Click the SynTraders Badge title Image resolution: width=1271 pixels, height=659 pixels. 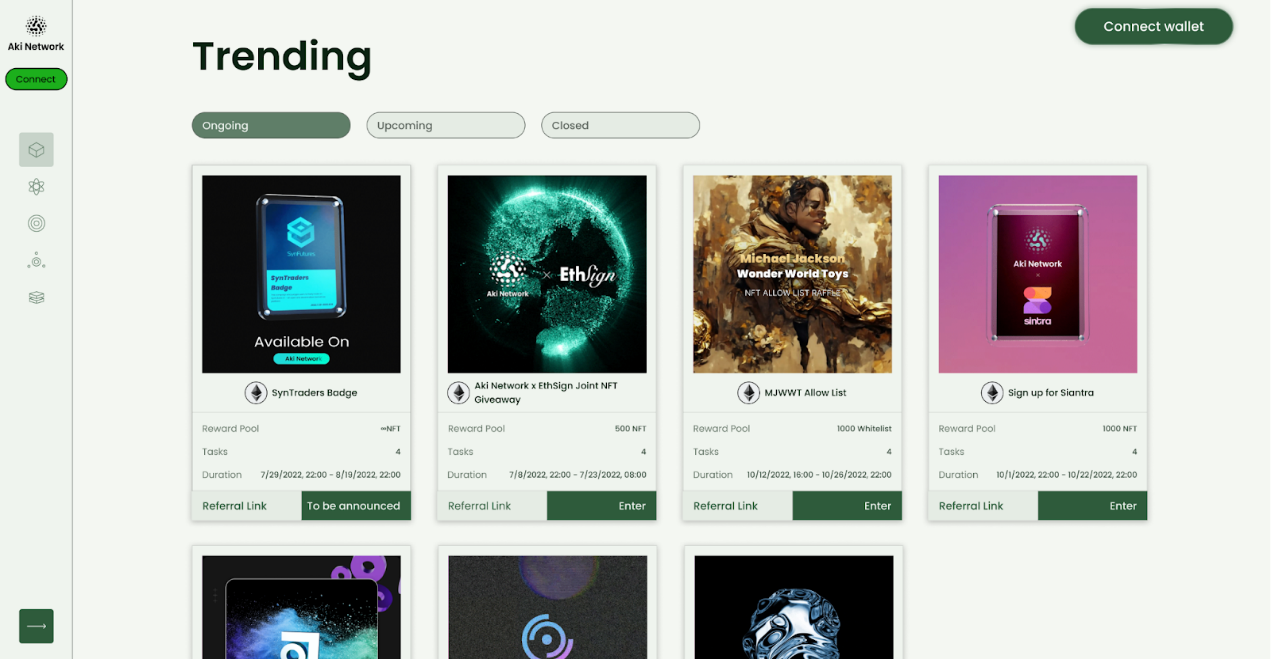pyautogui.click(x=315, y=393)
